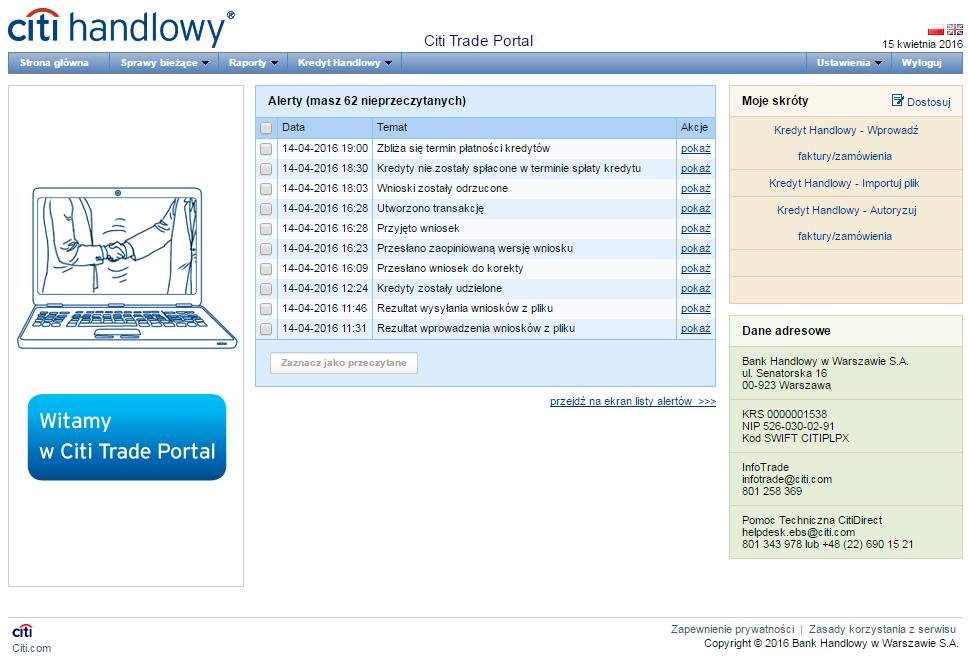Click the text 'KRS 0000001538'
The image size is (968, 657).
coord(785,414)
